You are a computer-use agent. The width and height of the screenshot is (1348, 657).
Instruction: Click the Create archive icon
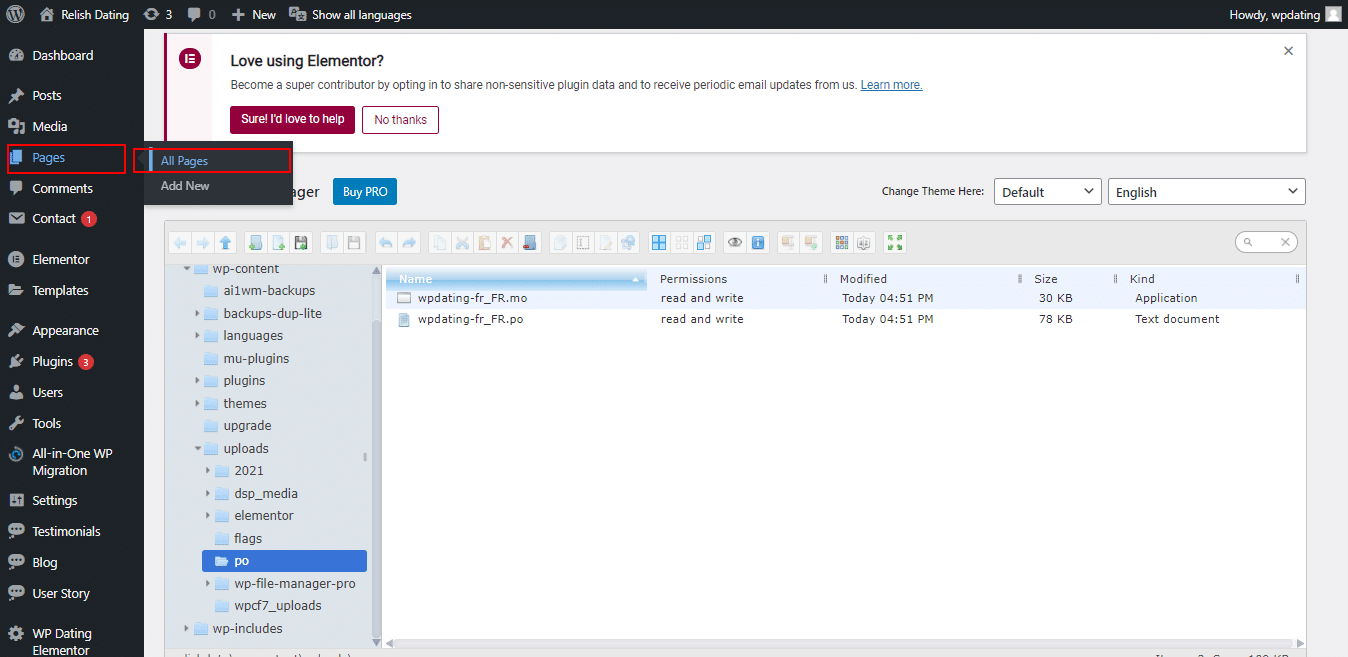pyautogui.click(x=810, y=242)
